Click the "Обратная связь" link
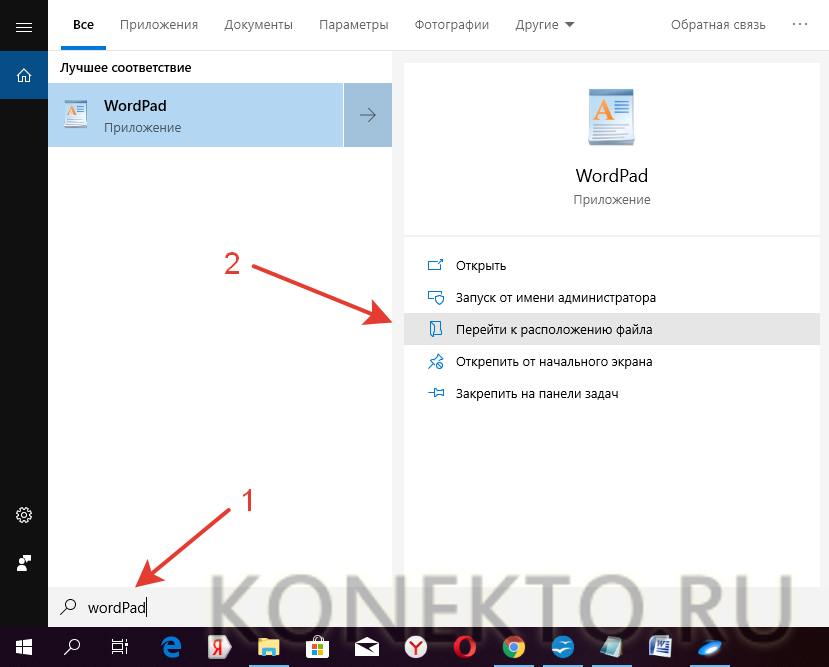 coord(718,24)
